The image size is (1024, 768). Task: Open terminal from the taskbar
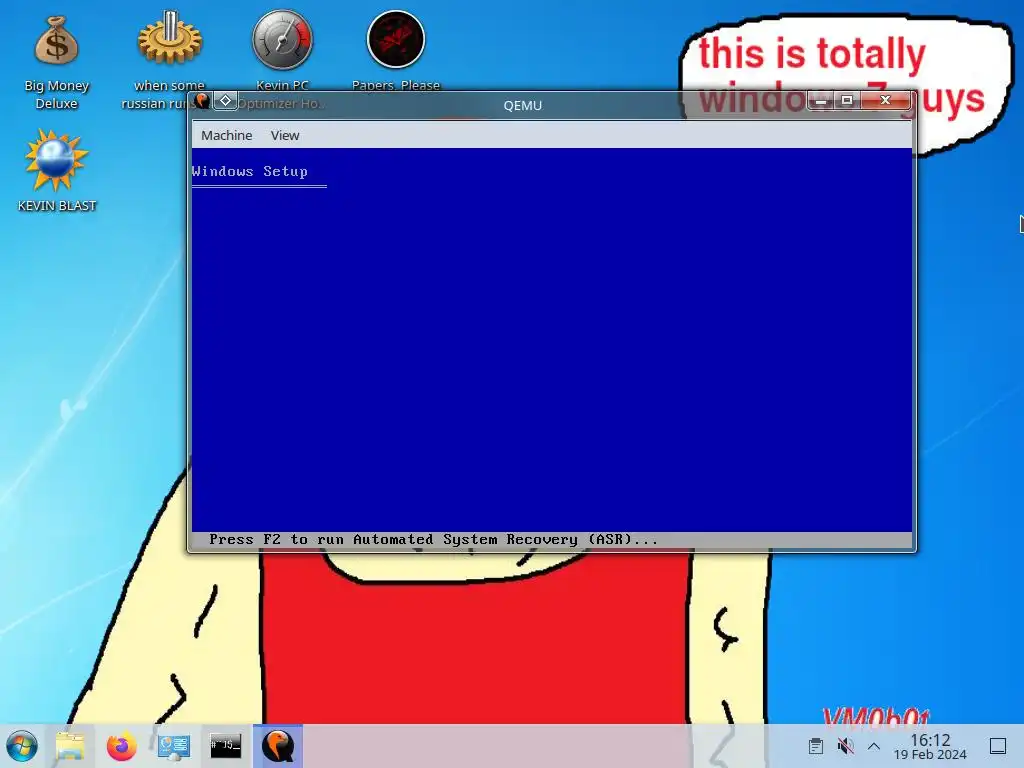click(x=225, y=746)
